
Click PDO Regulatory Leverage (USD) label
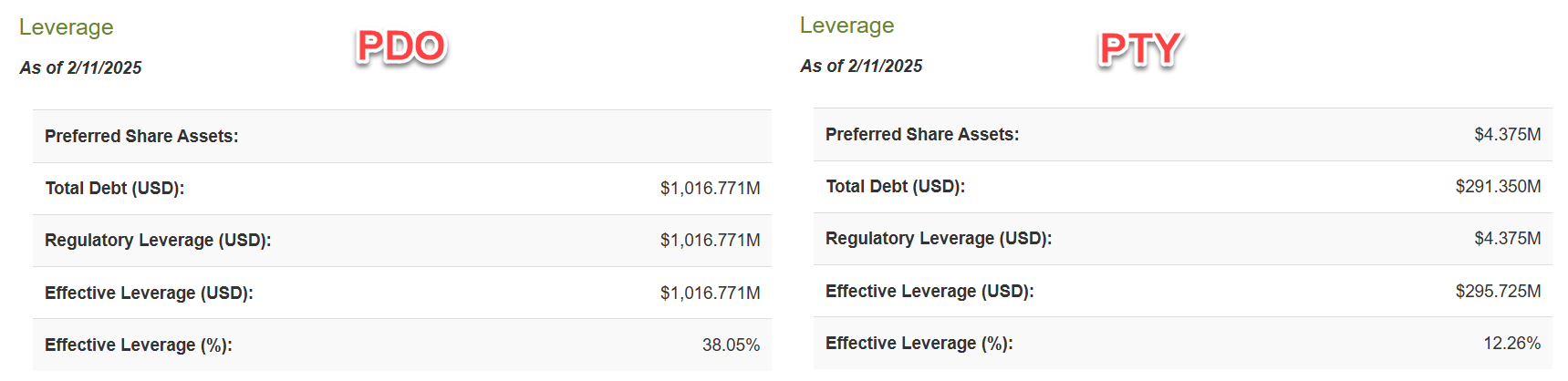coord(158,240)
